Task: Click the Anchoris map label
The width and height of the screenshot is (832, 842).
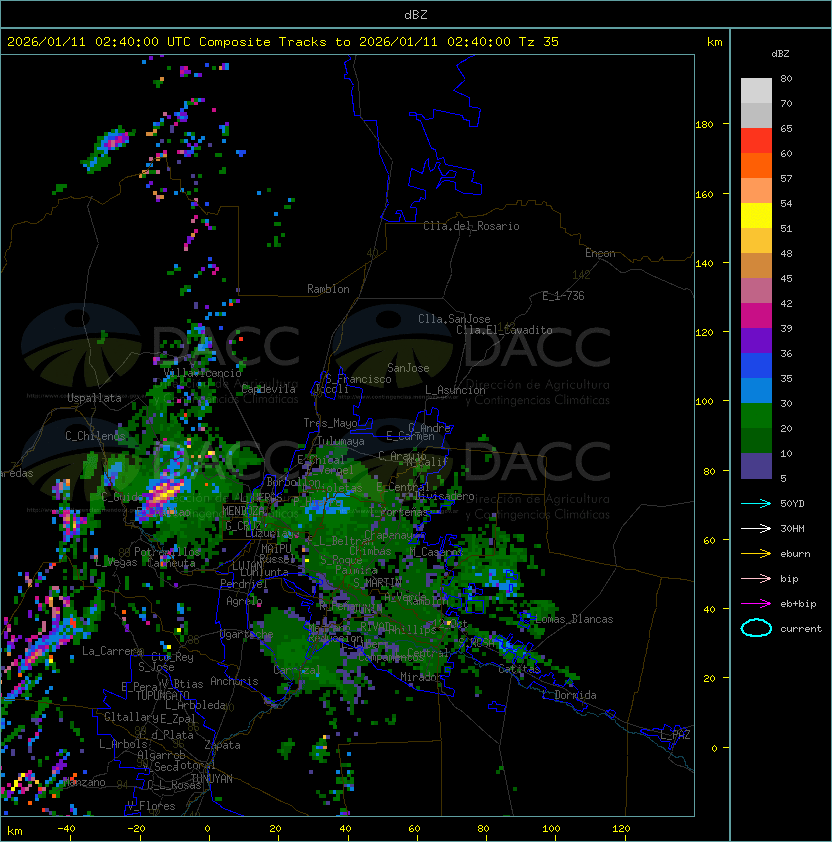Action: click(x=234, y=681)
